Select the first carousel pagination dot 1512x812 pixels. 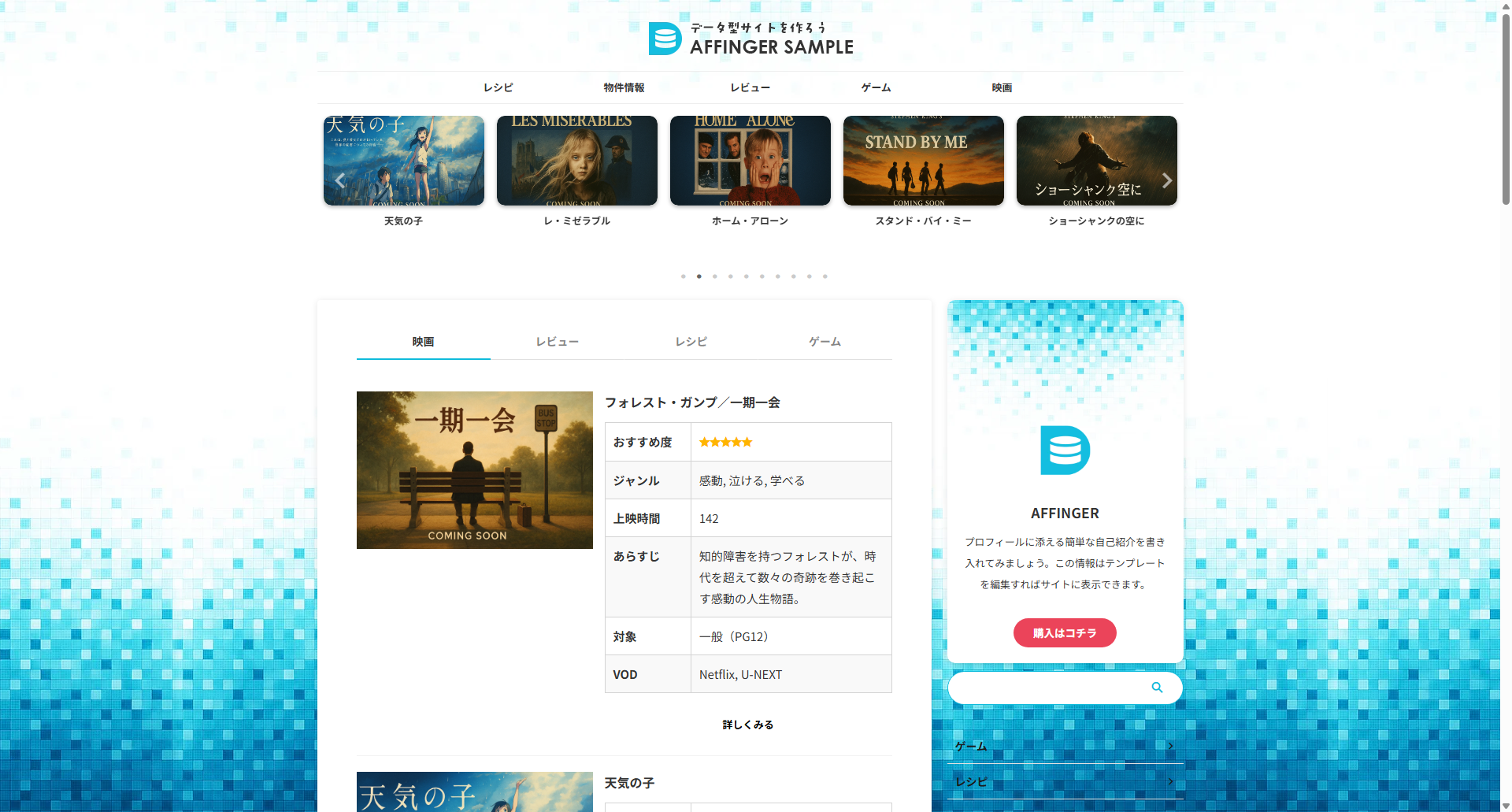[x=684, y=276]
